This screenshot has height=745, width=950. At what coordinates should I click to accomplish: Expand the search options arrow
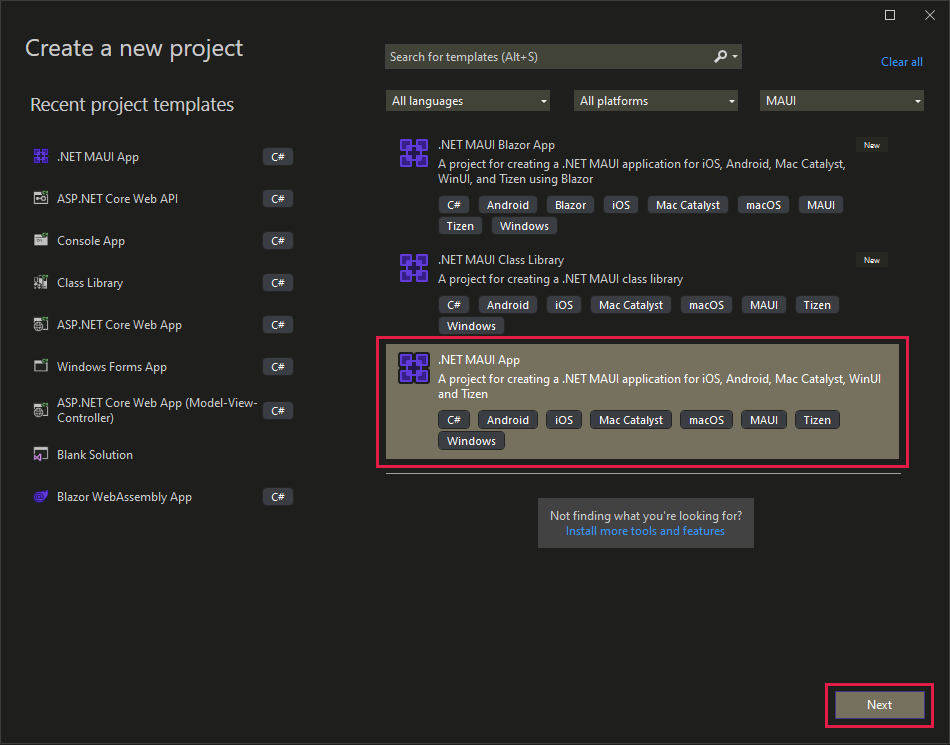pyautogui.click(x=735, y=56)
